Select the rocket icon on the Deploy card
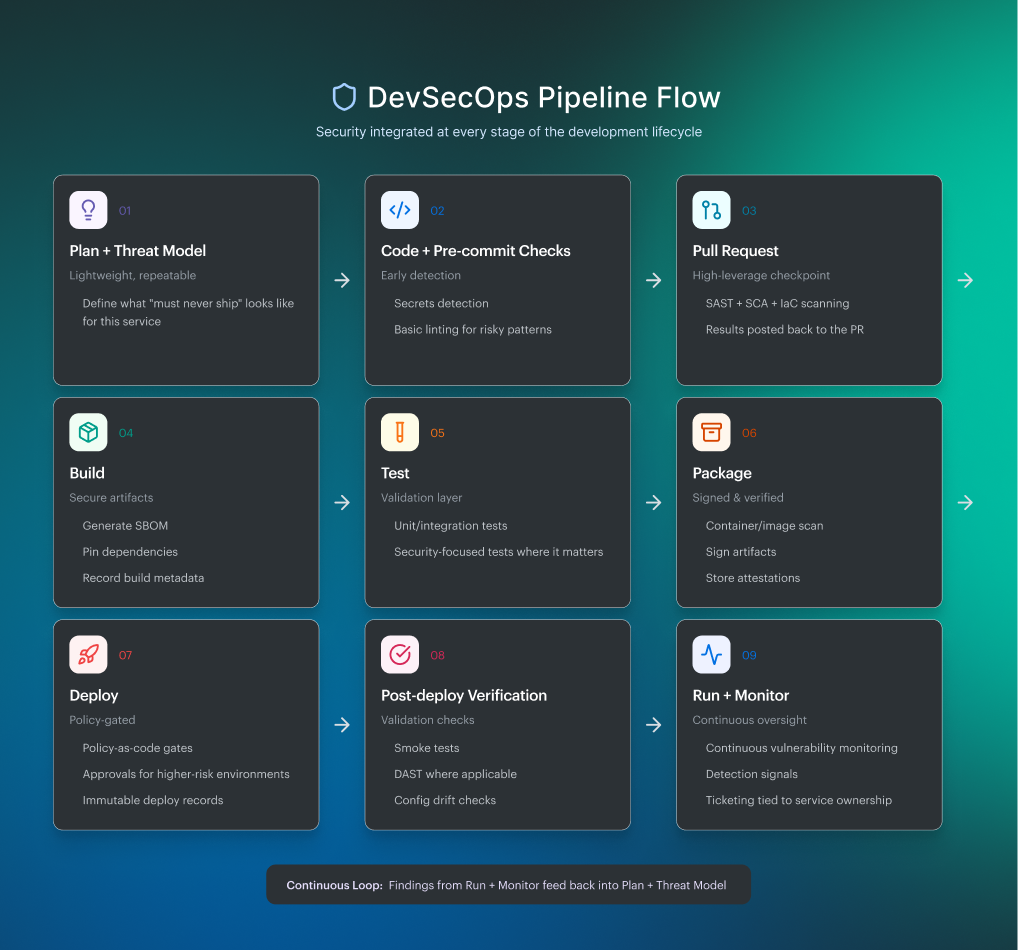This screenshot has height=950, width=1018. [x=88, y=654]
